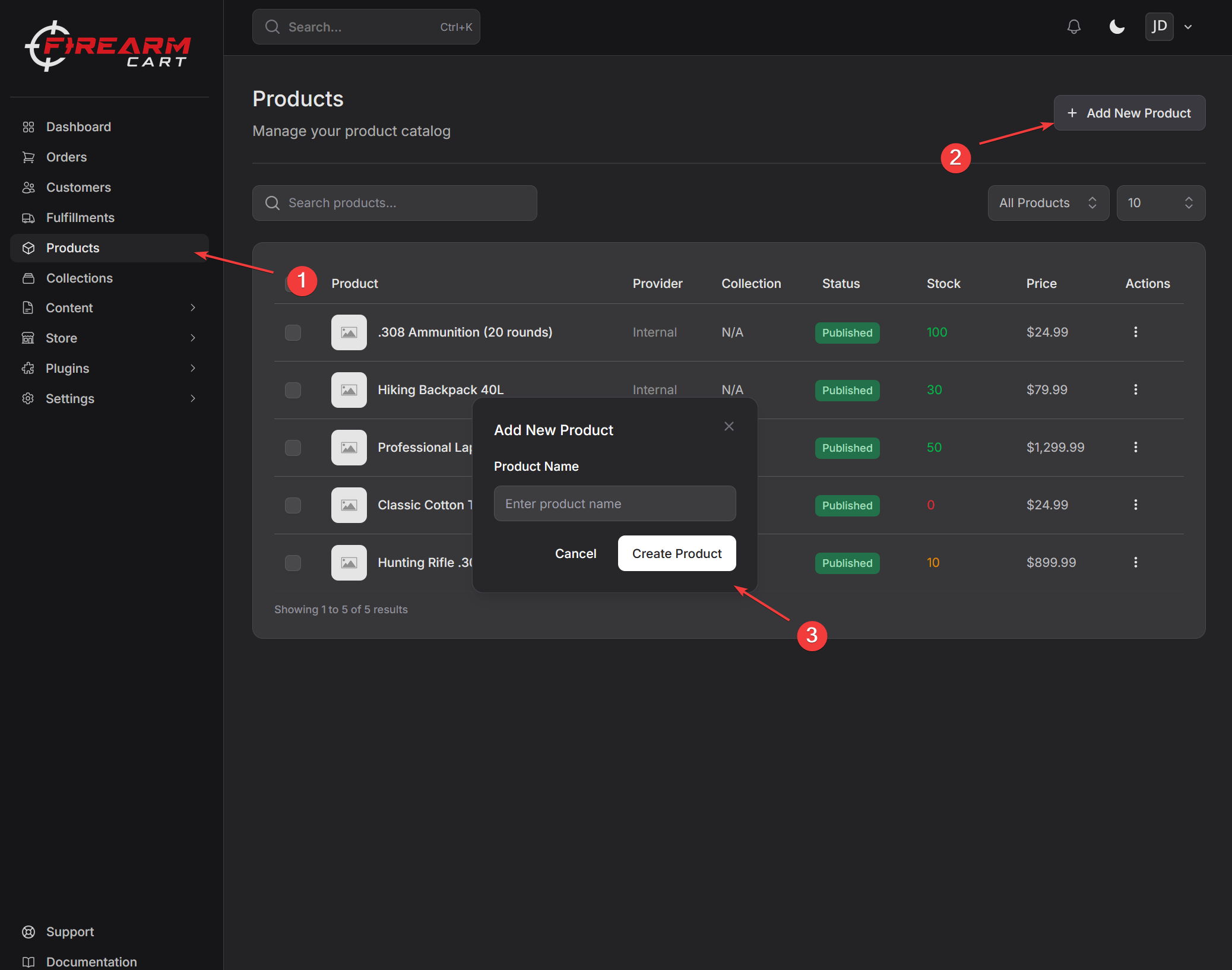
Task: Open actions menu for Hunting Rifle
Action: (x=1135, y=563)
